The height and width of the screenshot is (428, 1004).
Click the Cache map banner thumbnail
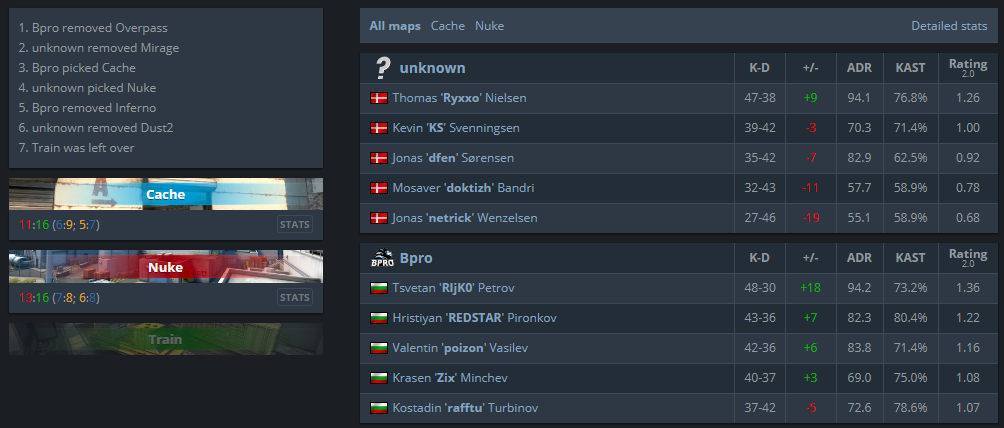pos(166,194)
